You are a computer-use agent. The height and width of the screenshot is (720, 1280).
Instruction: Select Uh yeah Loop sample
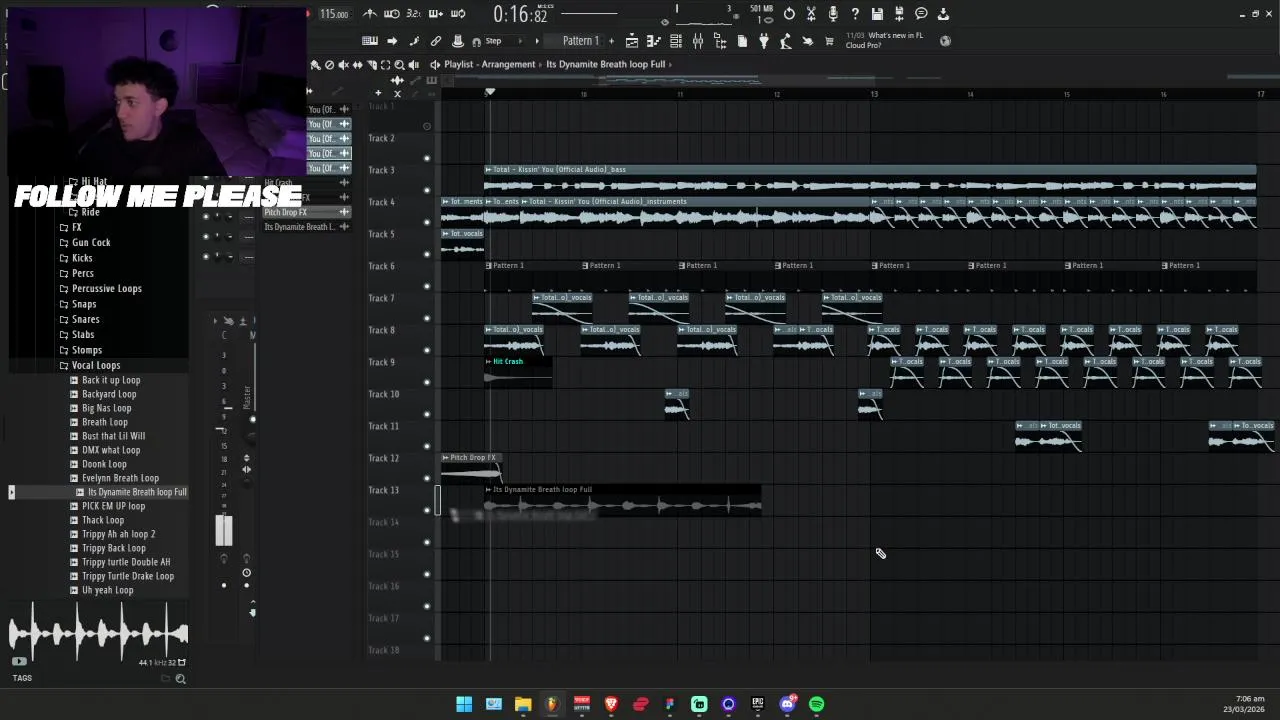tap(107, 590)
